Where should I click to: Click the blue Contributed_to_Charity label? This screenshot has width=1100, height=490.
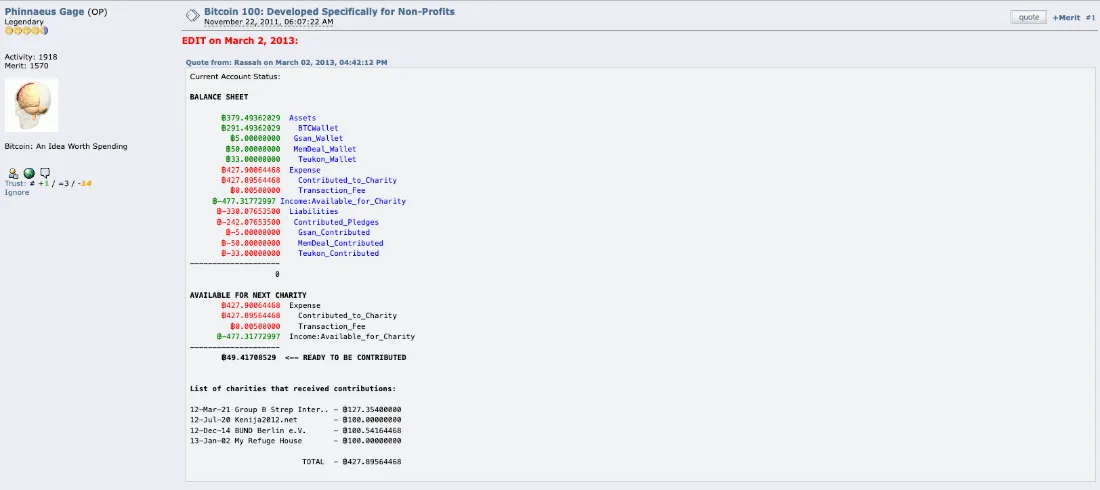coord(347,180)
